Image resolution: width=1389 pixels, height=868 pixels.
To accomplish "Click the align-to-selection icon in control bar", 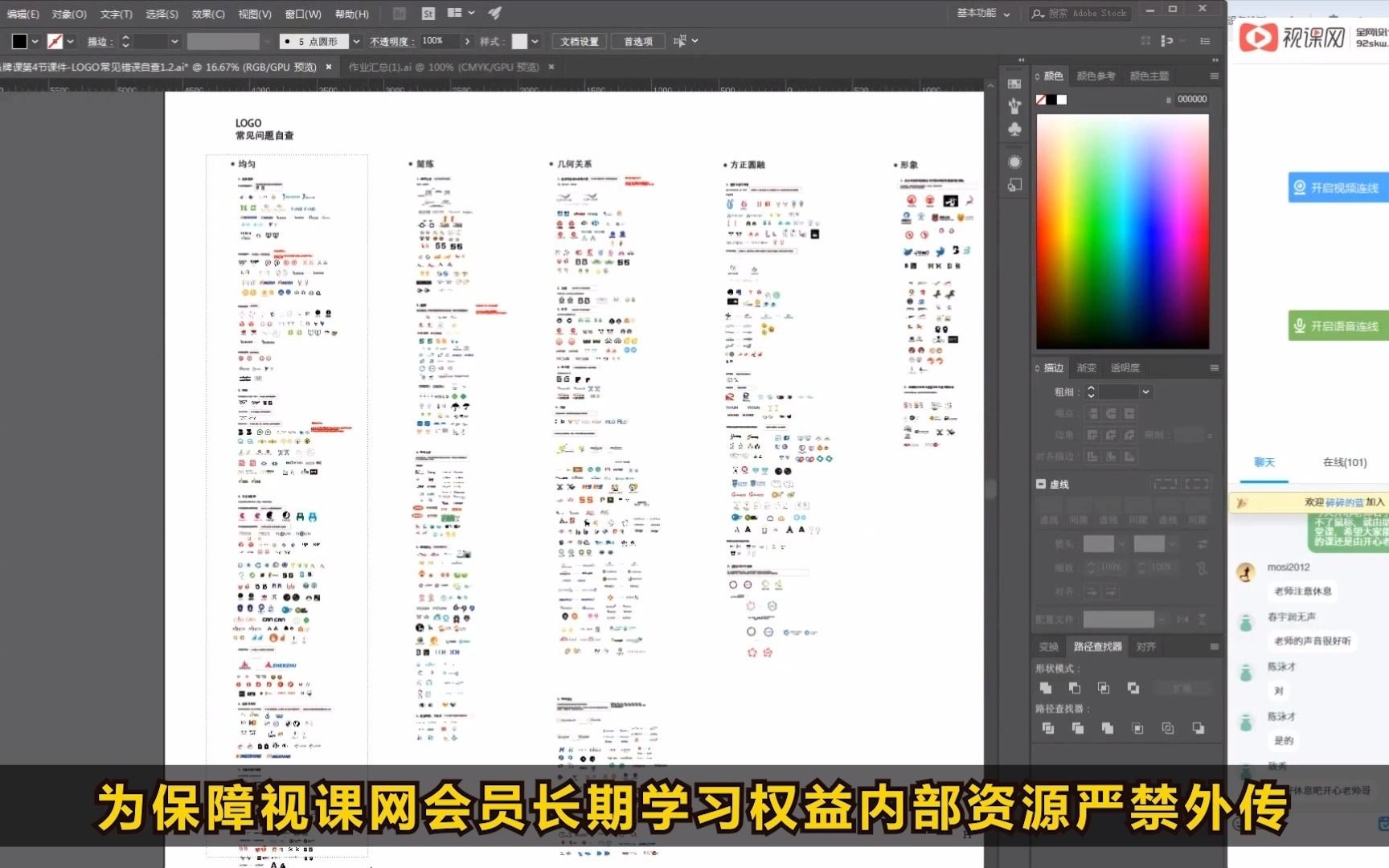I will 679,41.
